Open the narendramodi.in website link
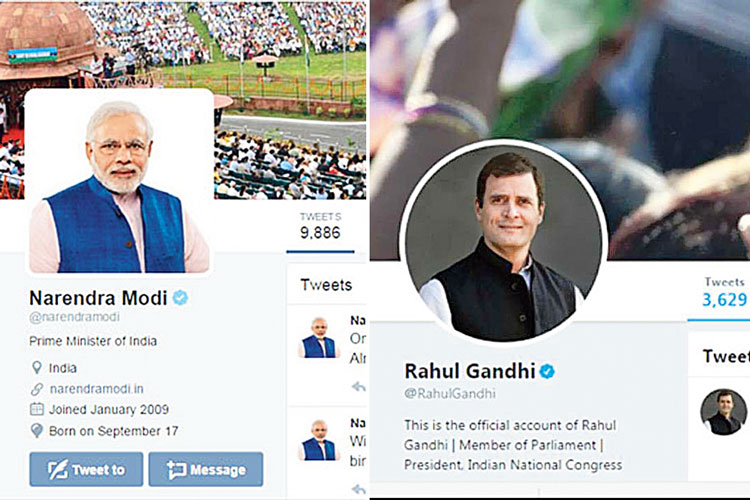 [x=97, y=389]
